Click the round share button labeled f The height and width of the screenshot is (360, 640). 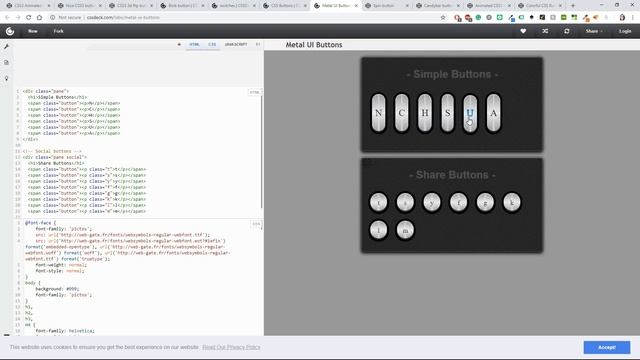458,202
